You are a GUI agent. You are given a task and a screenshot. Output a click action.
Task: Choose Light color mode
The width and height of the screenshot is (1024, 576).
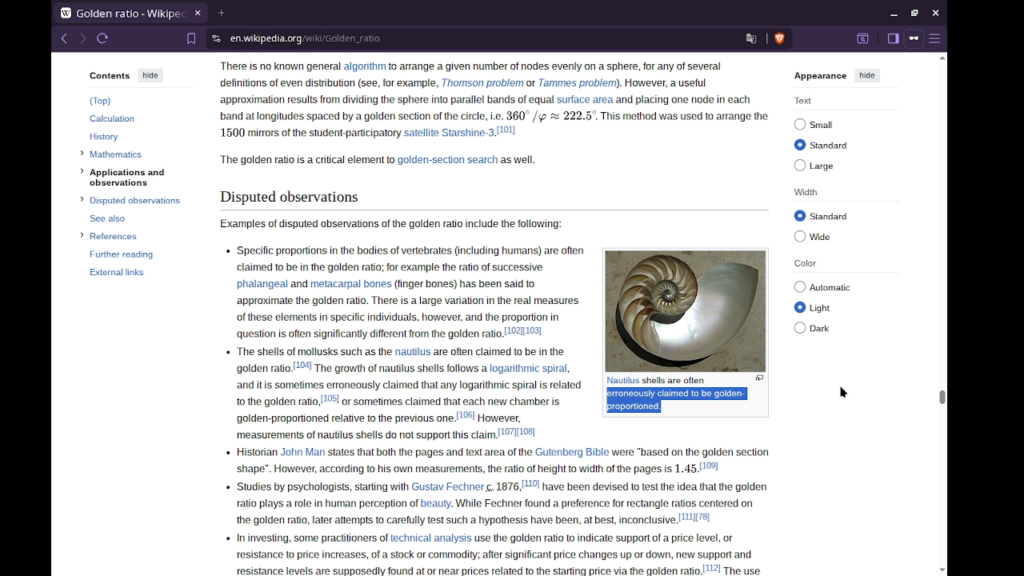(x=800, y=308)
